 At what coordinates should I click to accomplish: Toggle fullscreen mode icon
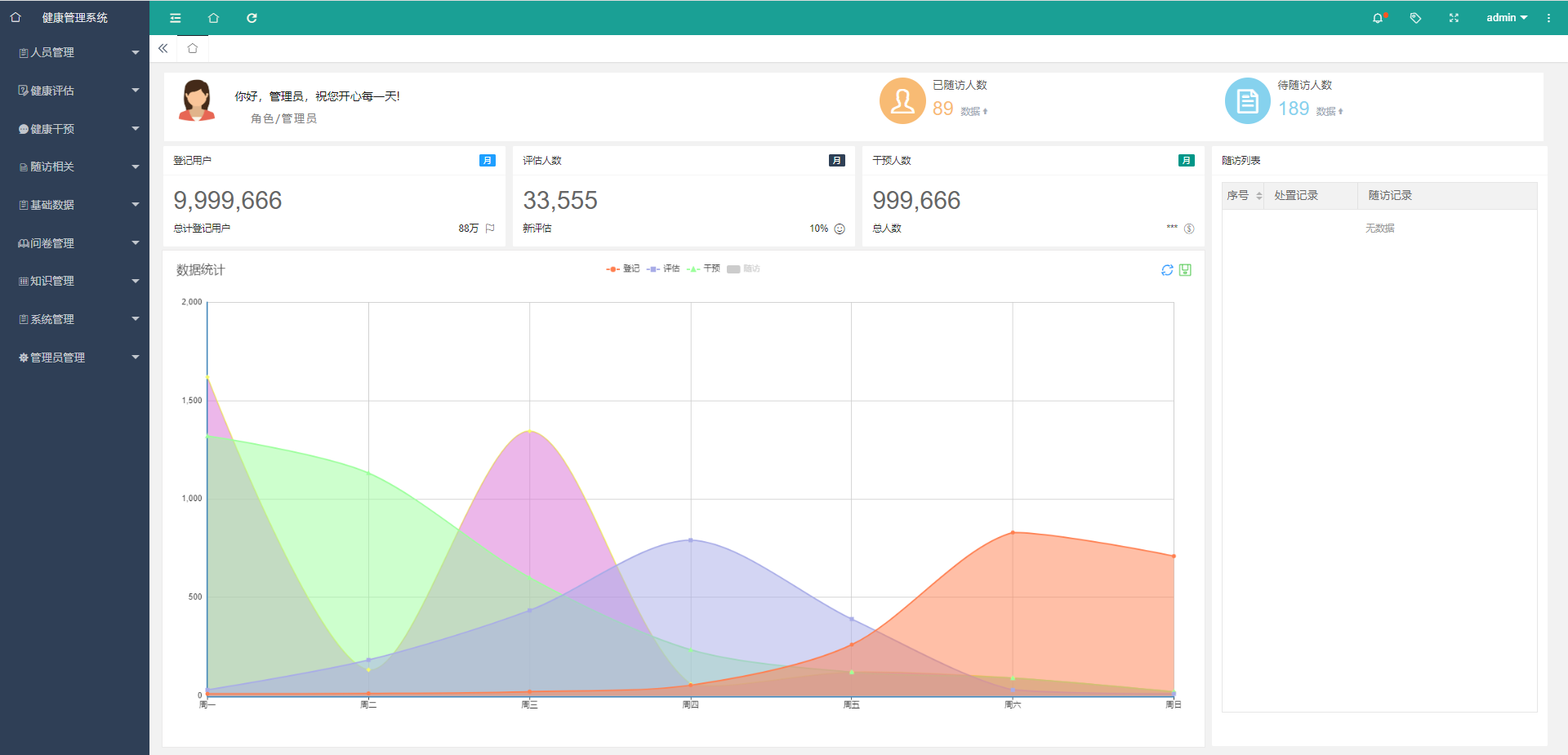(x=1454, y=18)
